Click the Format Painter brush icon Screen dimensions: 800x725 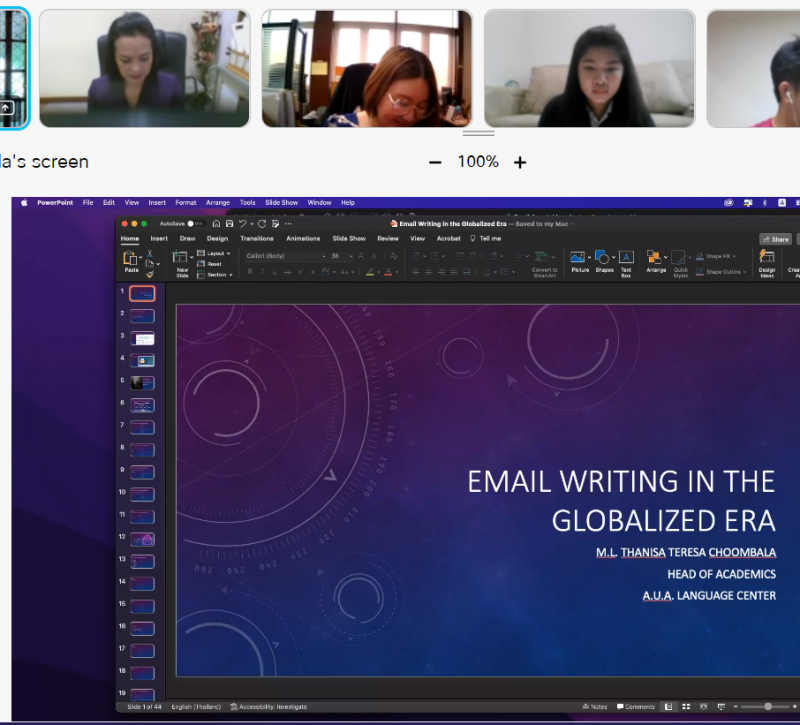(x=149, y=274)
